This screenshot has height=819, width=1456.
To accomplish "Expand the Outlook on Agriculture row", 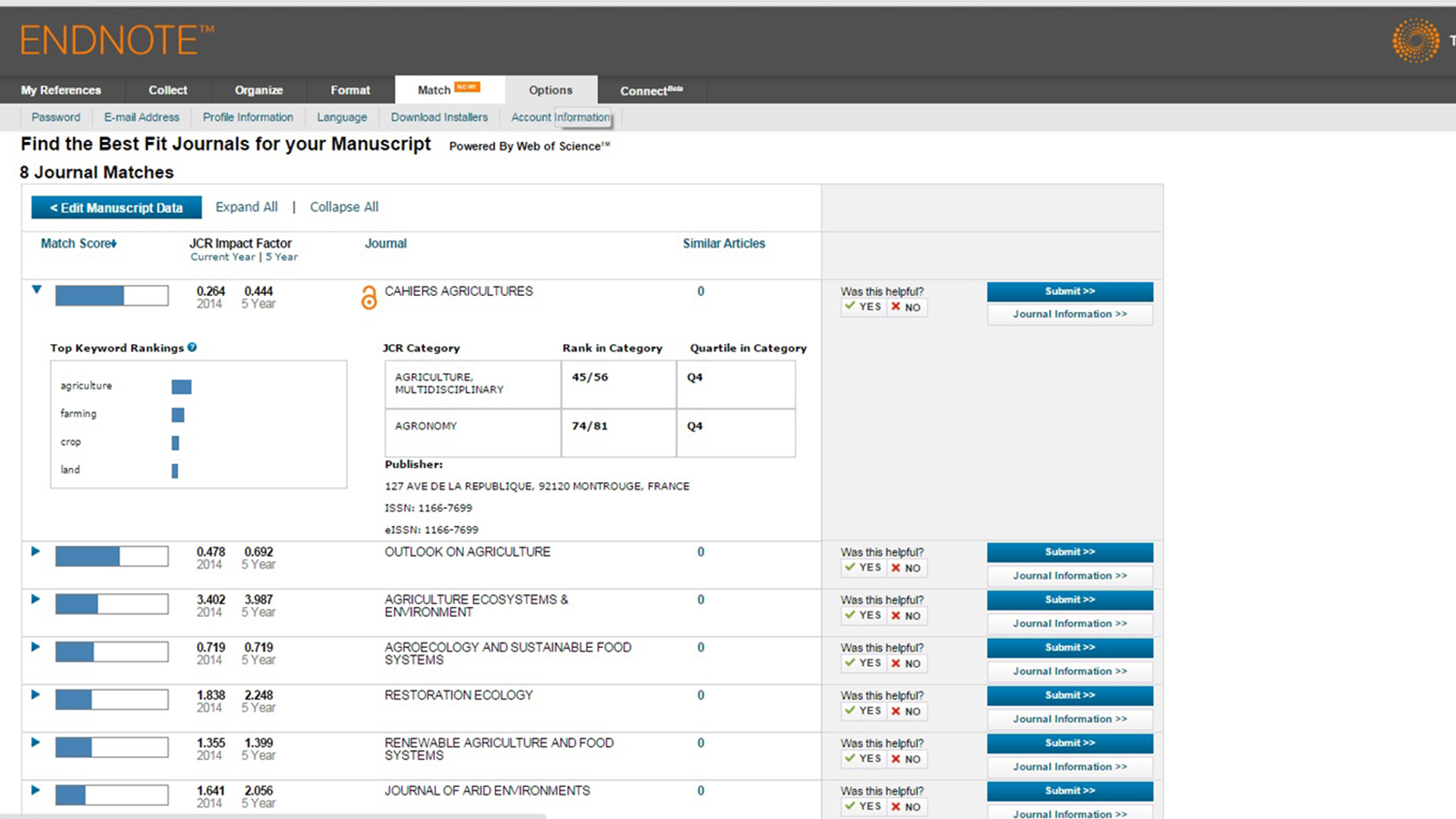I will 35,551.
